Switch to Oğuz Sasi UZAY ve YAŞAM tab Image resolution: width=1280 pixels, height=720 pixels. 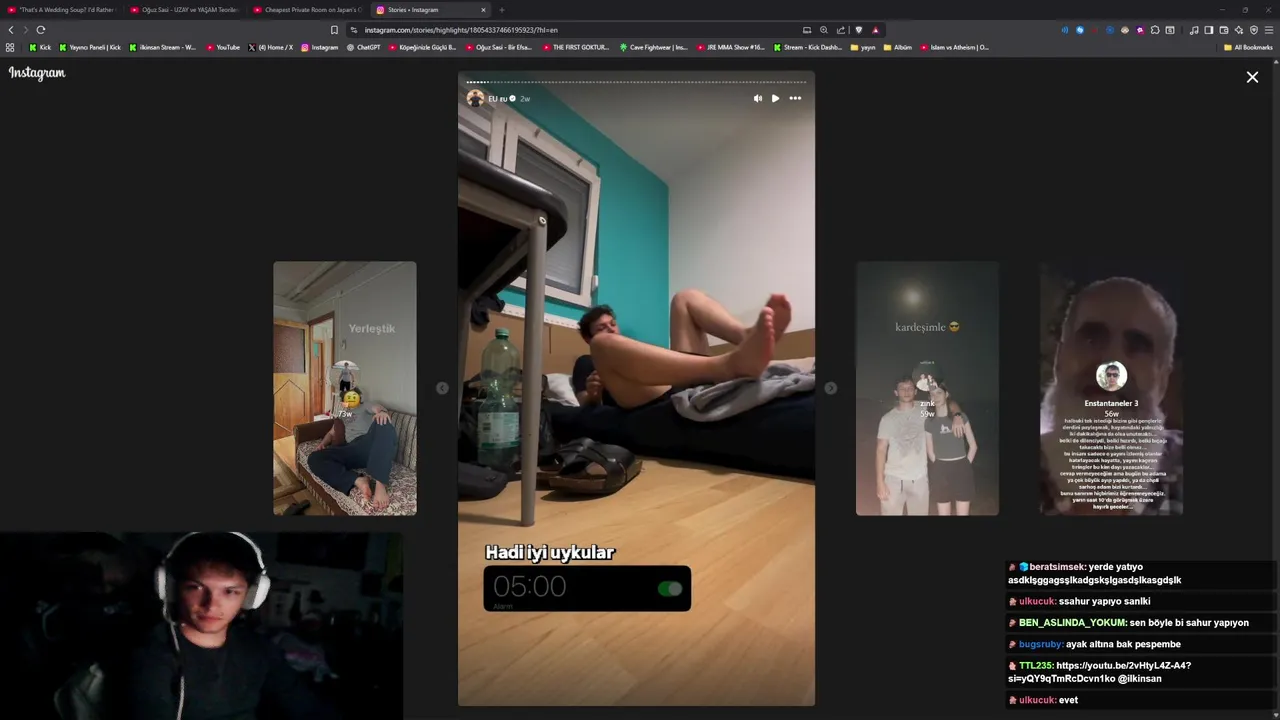pyautogui.click(x=184, y=10)
